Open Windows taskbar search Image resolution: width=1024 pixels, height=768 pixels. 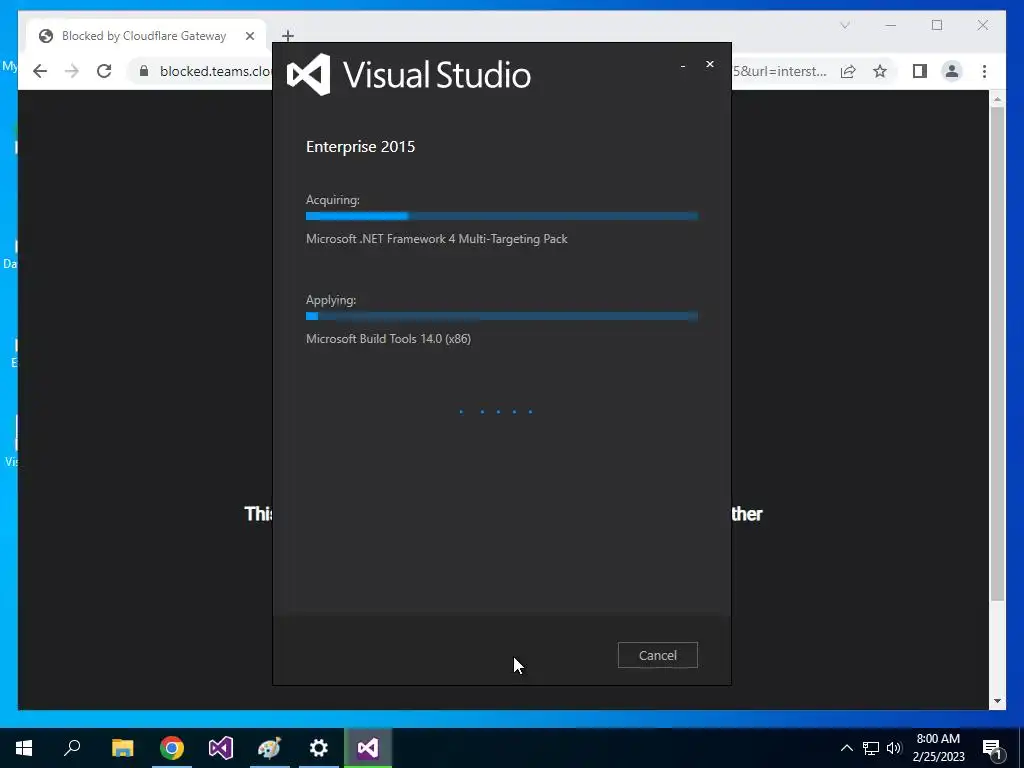click(x=72, y=748)
